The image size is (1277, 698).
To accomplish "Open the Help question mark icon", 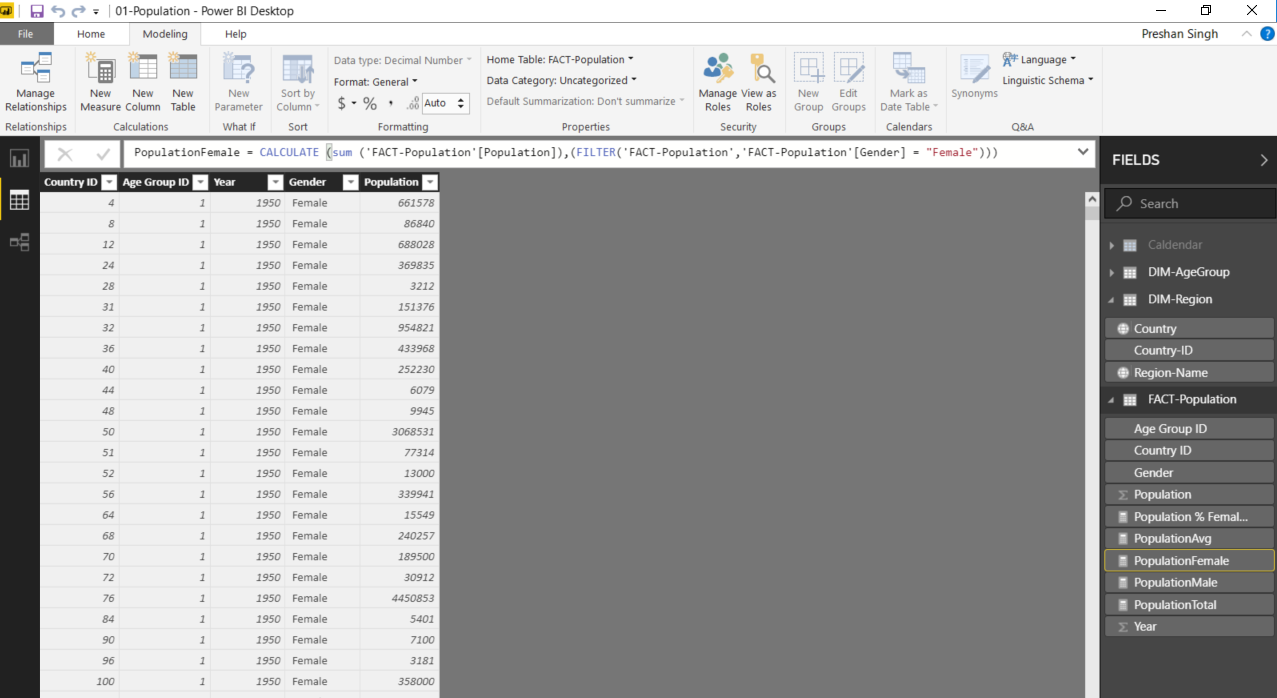I will click(1267, 34).
